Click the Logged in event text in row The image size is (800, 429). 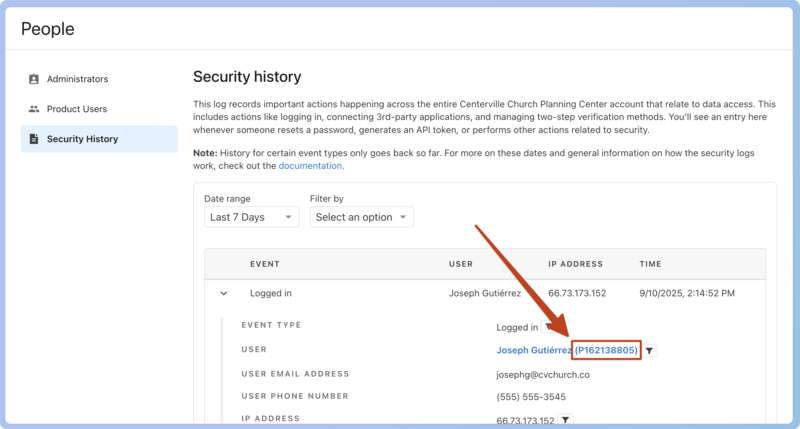(x=271, y=293)
